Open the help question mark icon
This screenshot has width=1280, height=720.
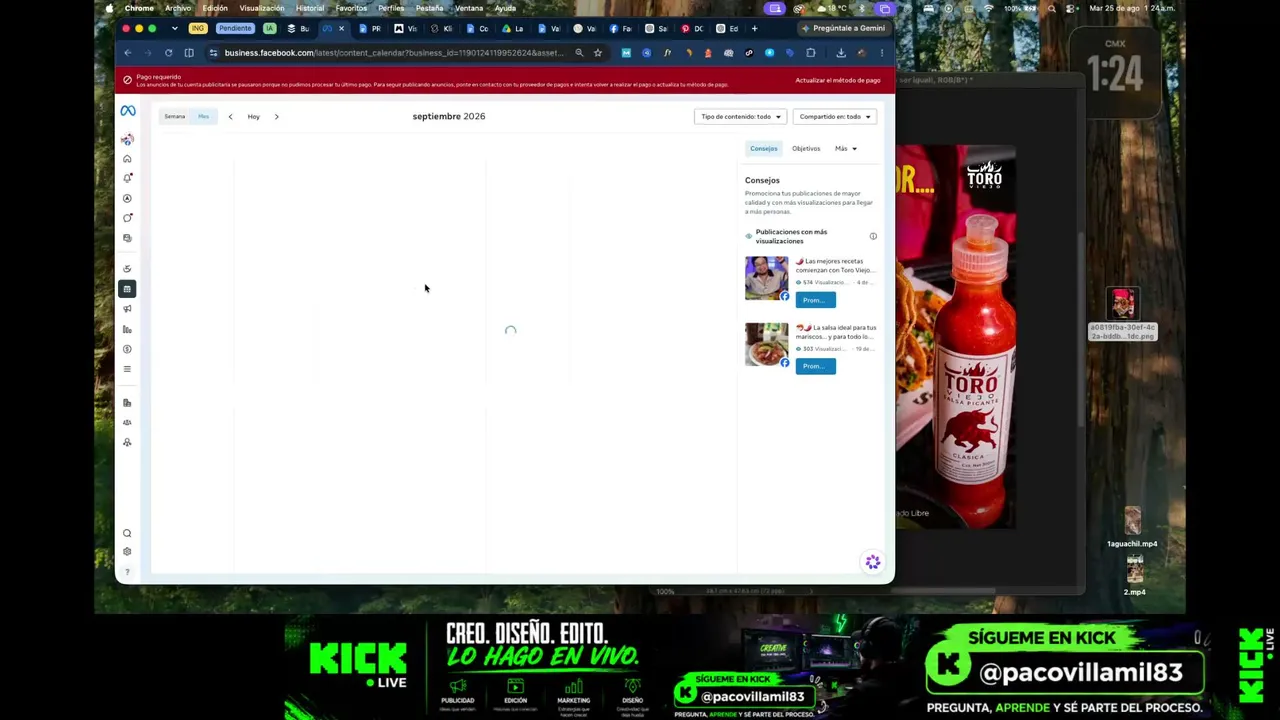pos(127,572)
